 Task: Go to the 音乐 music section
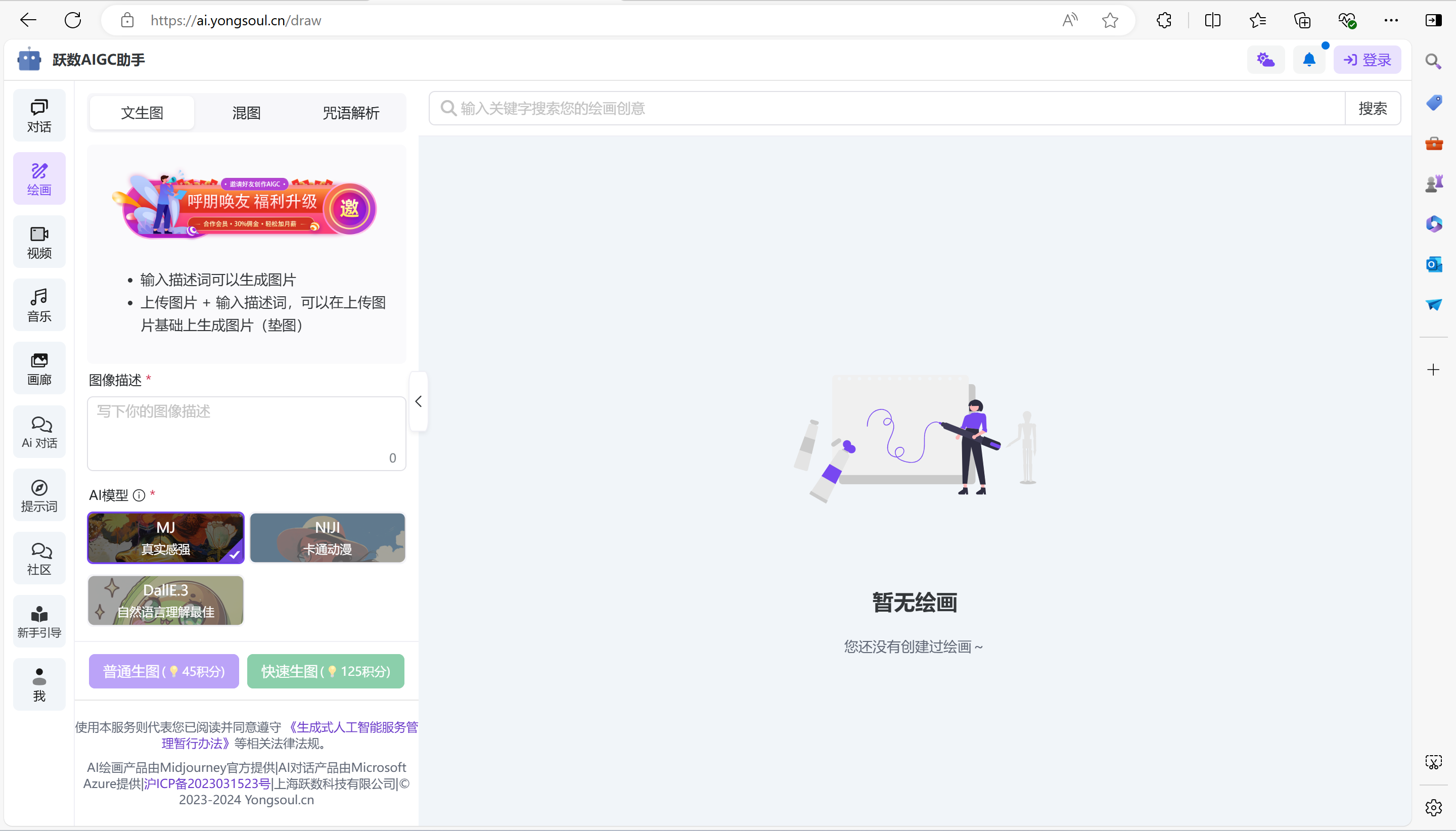pyautogui.click(x=39, y=305)
